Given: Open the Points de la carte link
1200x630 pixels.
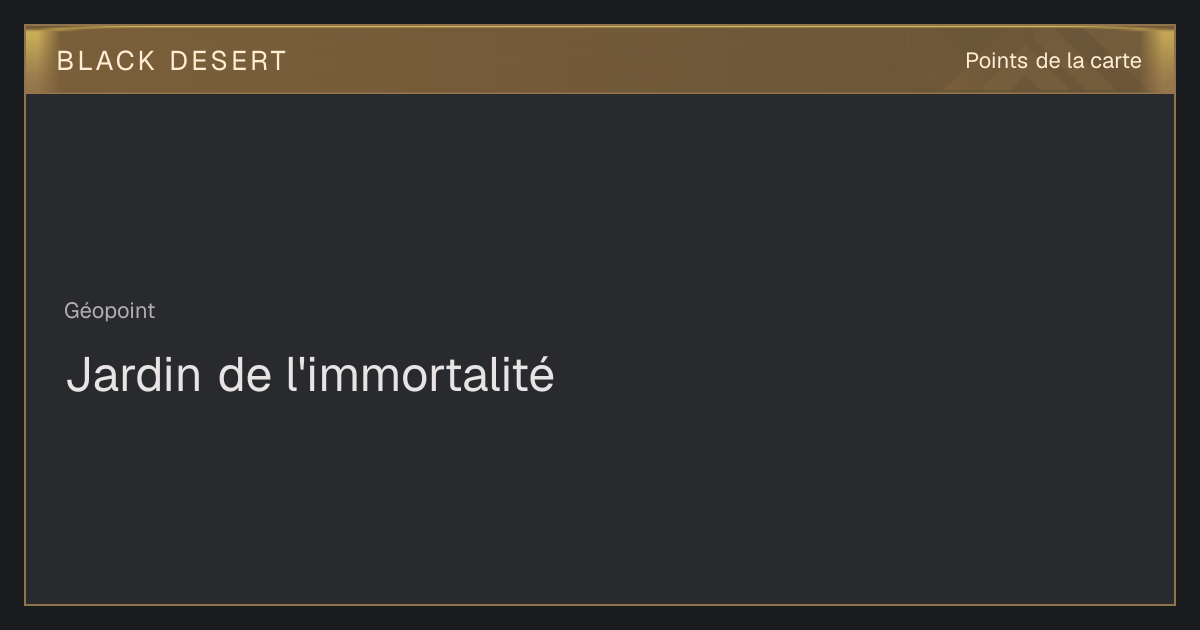Looking at the screenshot, I should 1053,61.
